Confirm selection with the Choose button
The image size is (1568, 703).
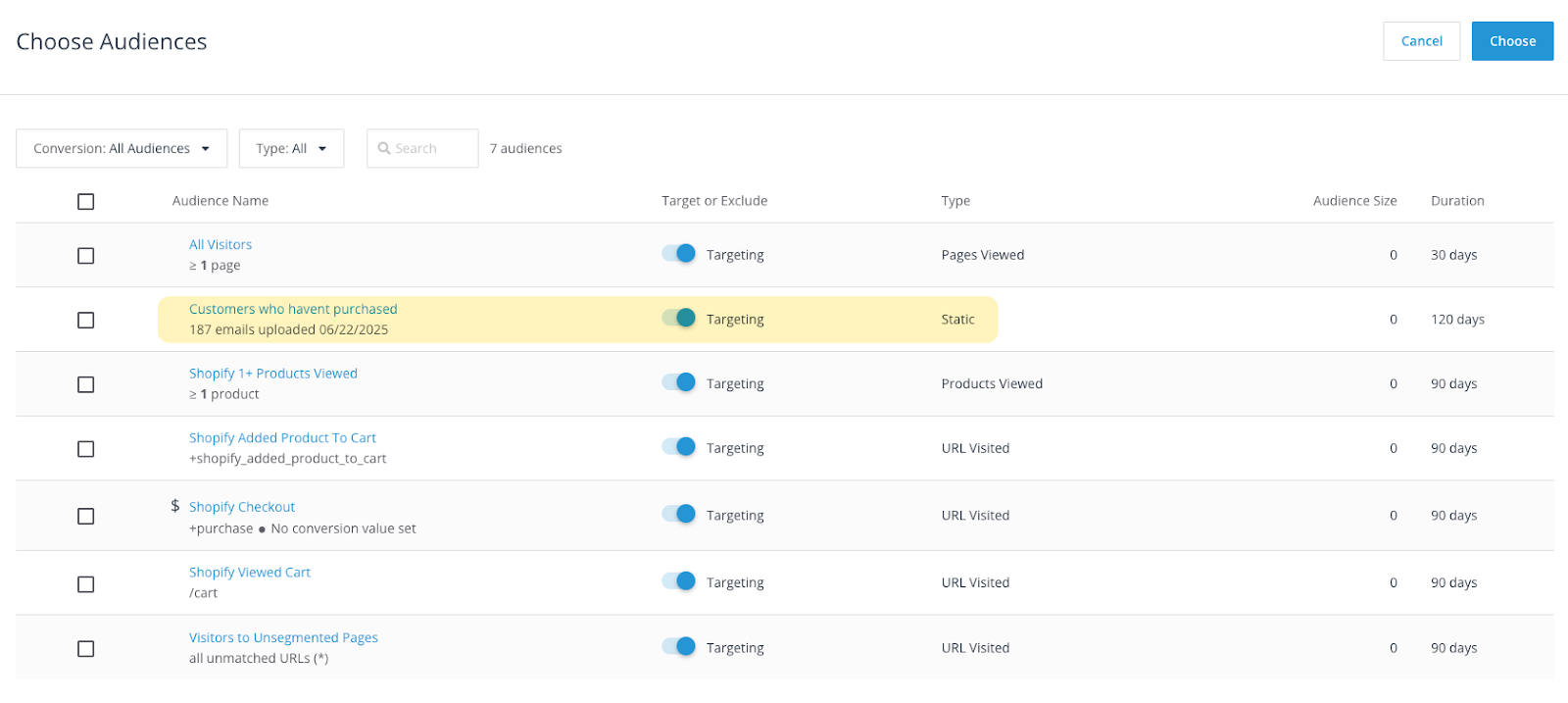pos(1511,41)
